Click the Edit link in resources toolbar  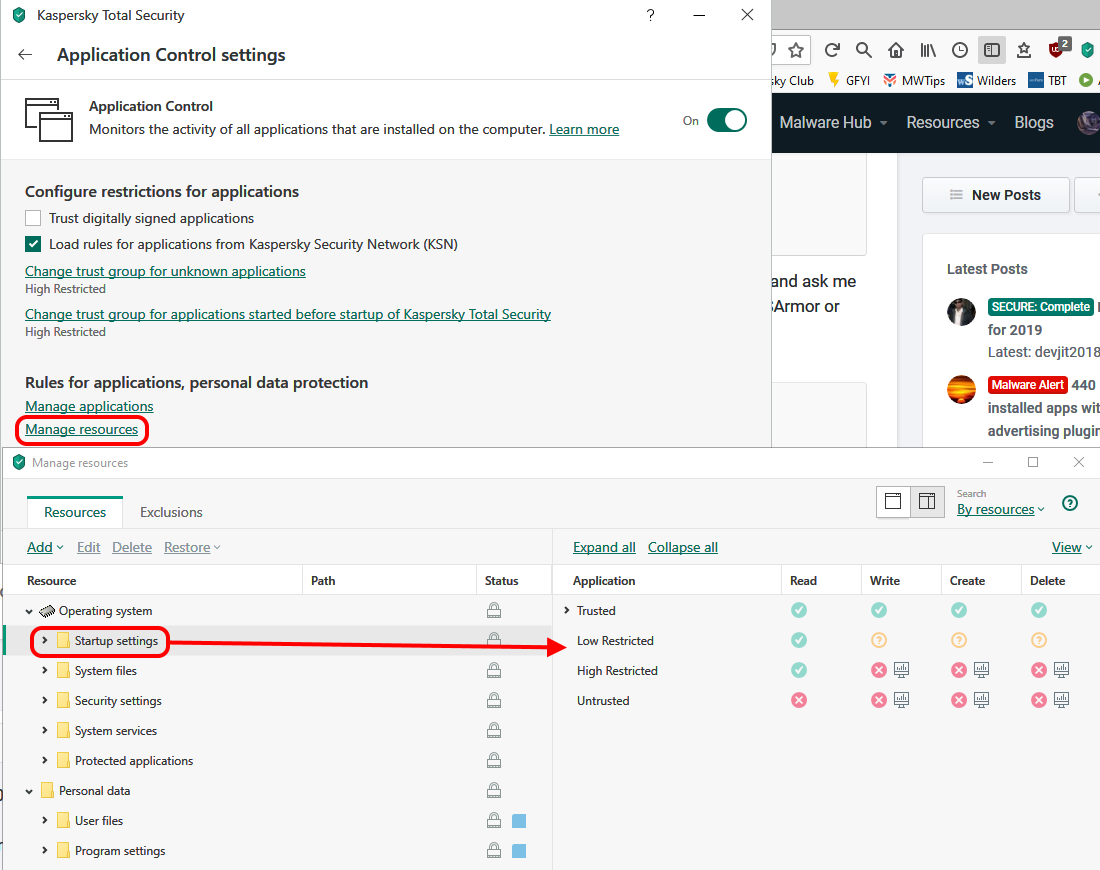[88, 547]
